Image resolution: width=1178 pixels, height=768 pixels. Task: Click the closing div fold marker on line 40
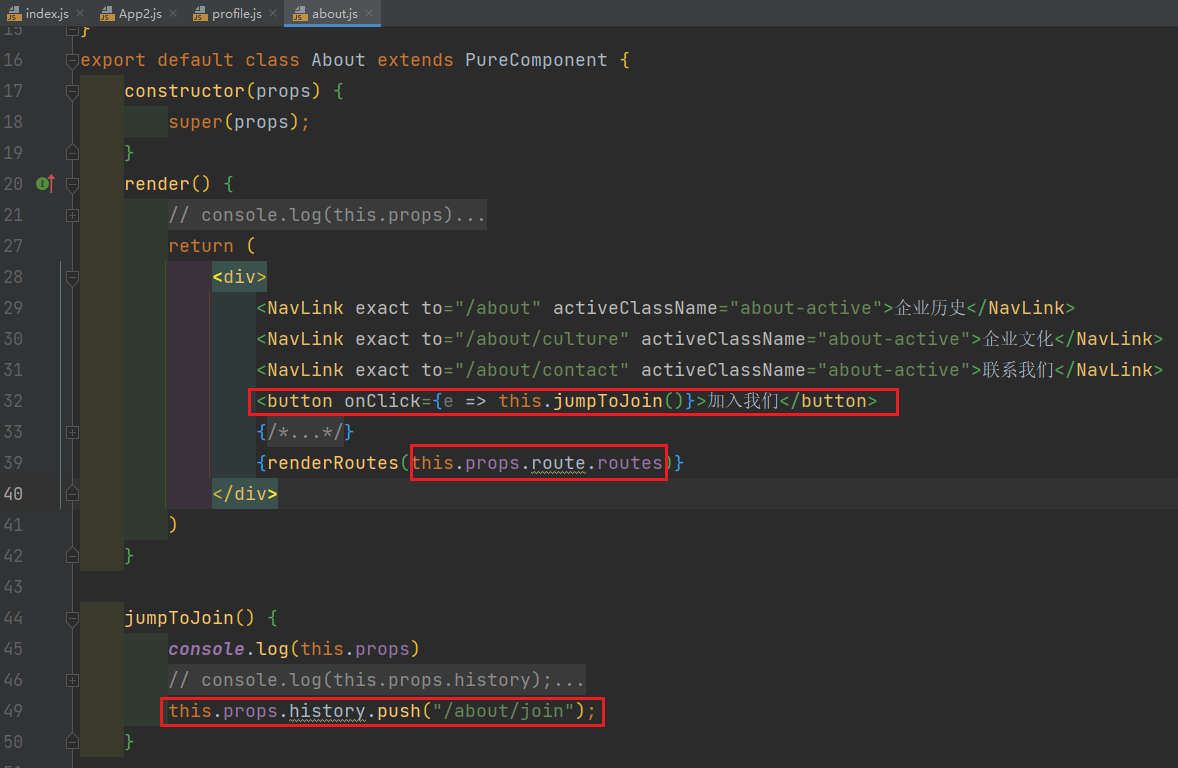tap(72, 494)
